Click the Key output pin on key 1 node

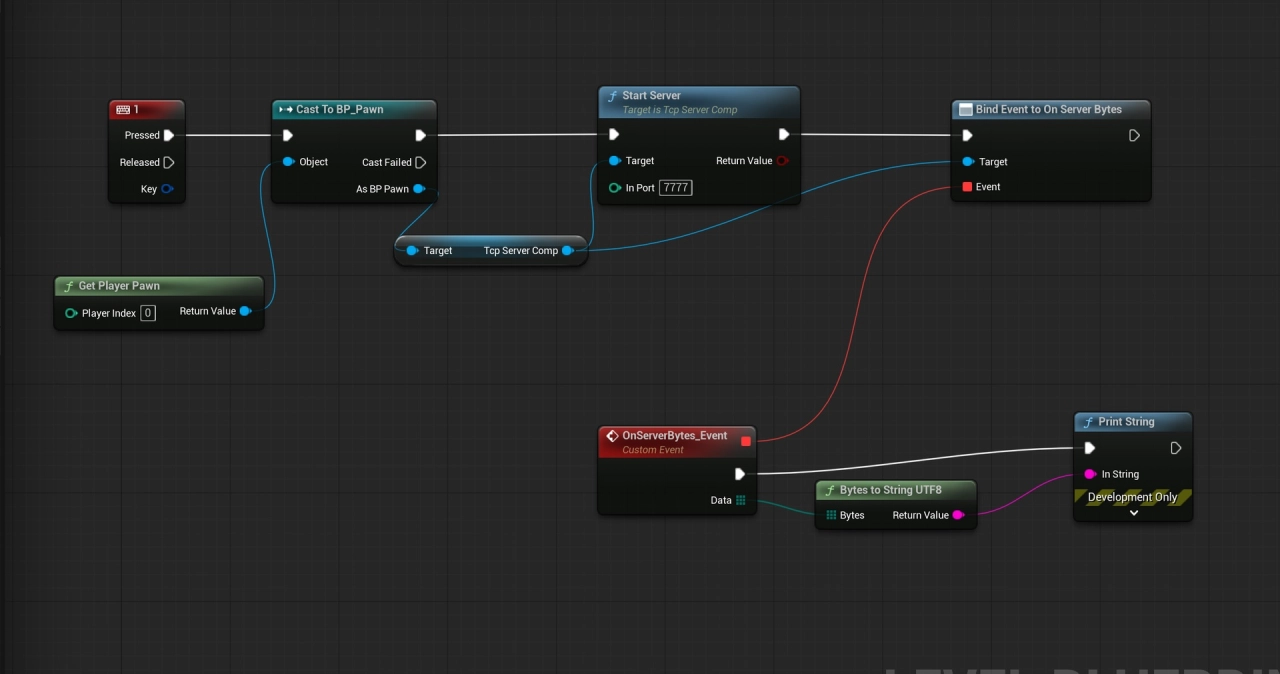pos(167,189)
